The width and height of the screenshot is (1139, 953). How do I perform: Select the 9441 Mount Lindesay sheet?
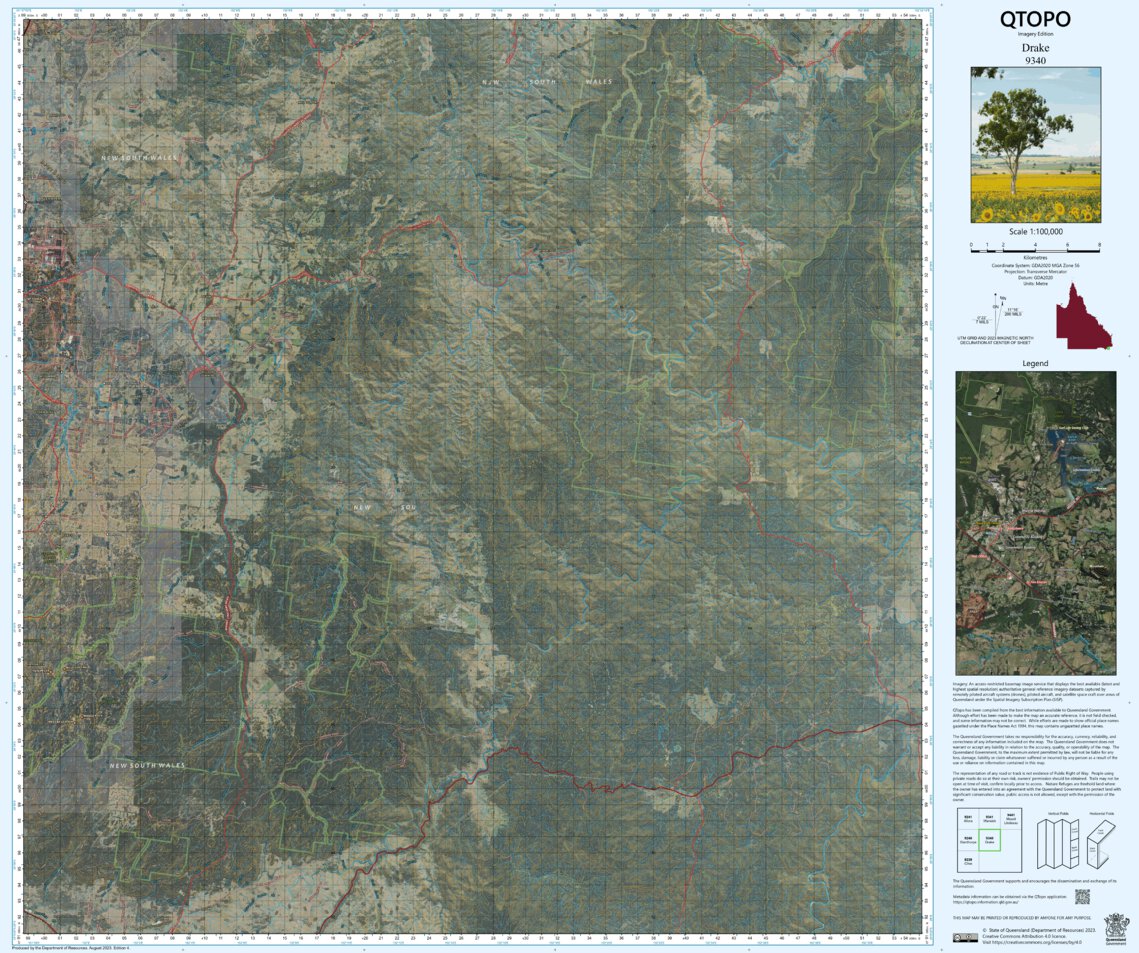pos(1011,819)
